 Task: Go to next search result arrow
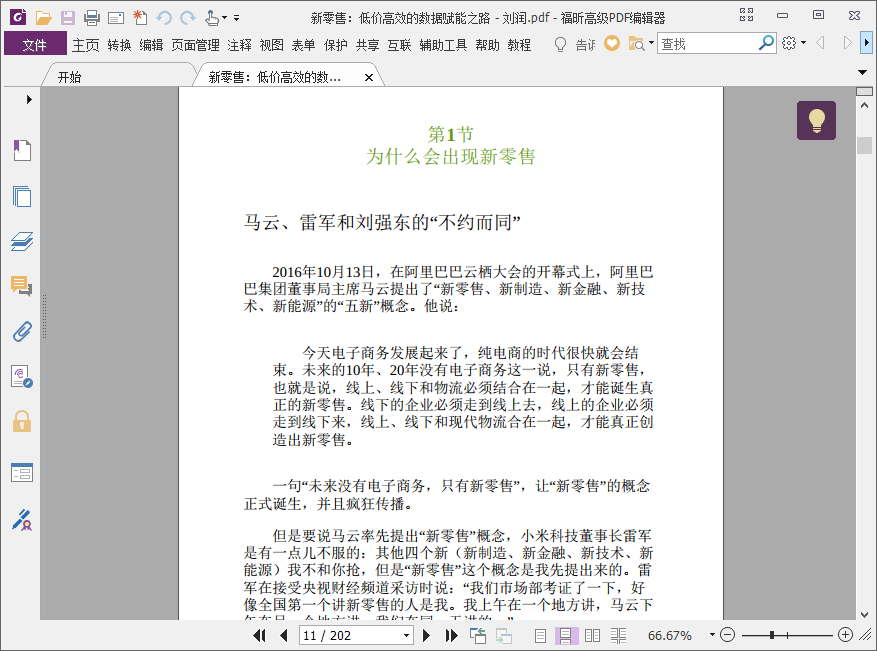(x=847, y=43)
